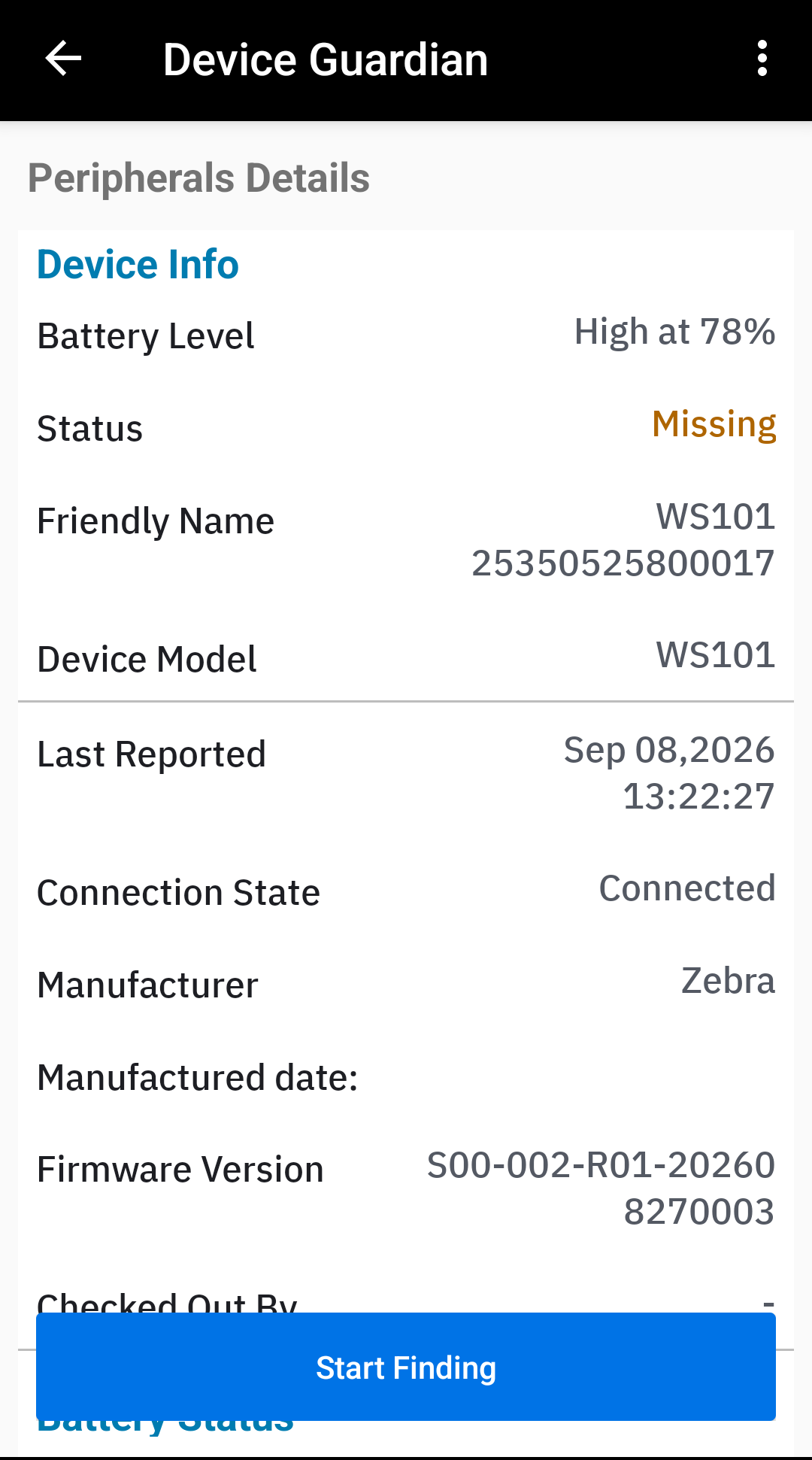Tap the Peripherals Details heading
This screenshot has height=1460, width=812.
click(198, 178)
